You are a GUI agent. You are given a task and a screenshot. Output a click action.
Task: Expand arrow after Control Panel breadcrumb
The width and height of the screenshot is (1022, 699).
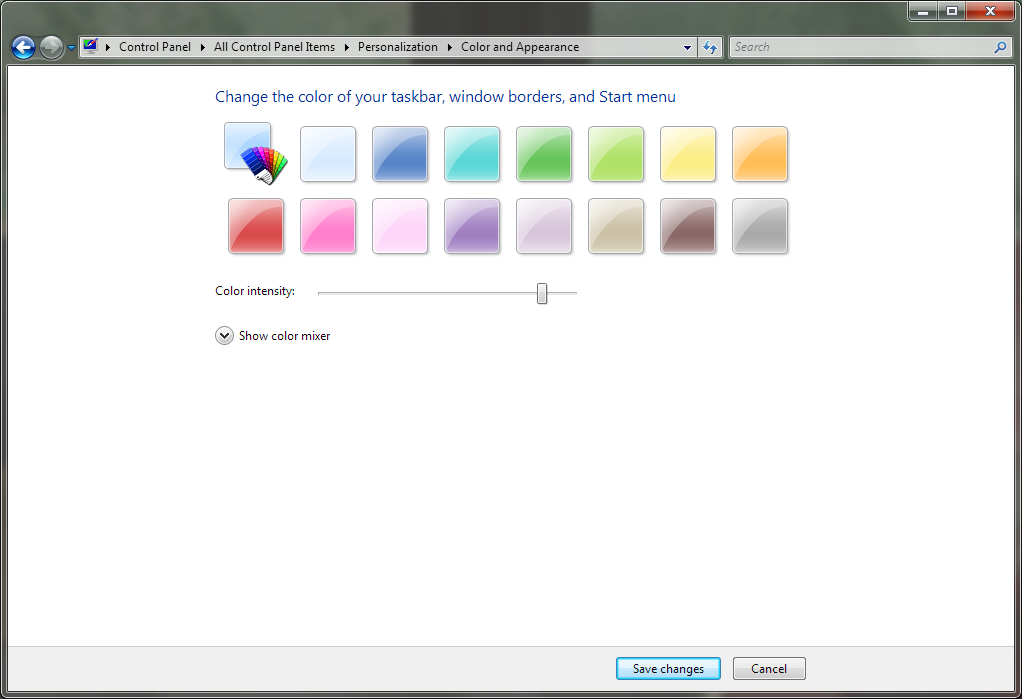click(x=203, y=47)
